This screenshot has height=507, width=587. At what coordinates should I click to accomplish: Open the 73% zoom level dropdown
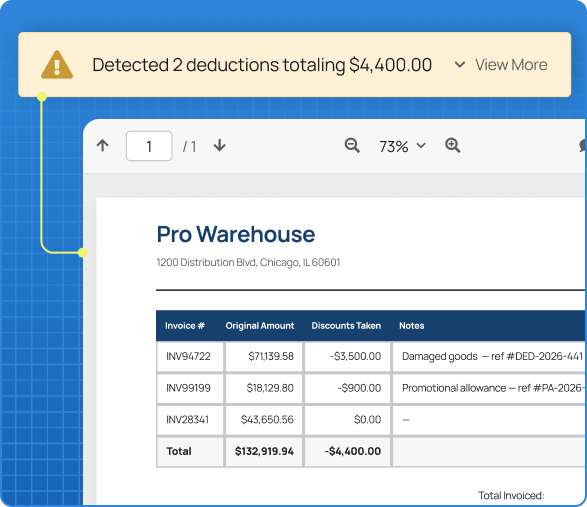coord(402,146)
